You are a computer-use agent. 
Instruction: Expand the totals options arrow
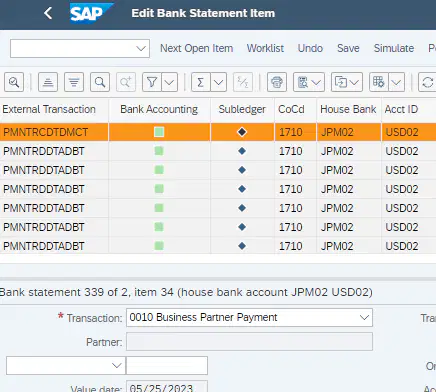click(x=219, y=82)
